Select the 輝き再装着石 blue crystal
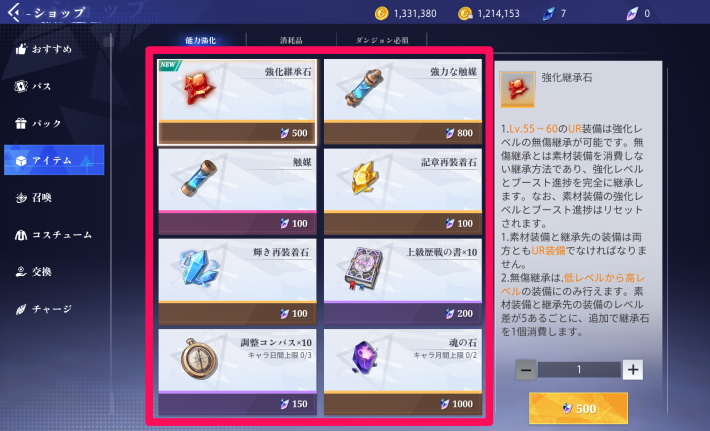710x431 pixels. pos(237,282)
